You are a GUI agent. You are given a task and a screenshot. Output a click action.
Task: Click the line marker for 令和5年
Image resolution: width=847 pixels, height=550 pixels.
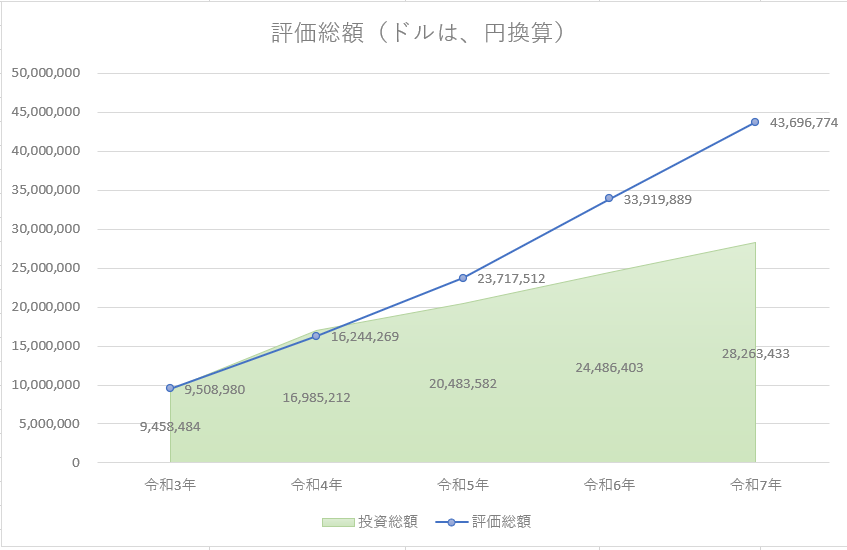(x=463, y=278)
